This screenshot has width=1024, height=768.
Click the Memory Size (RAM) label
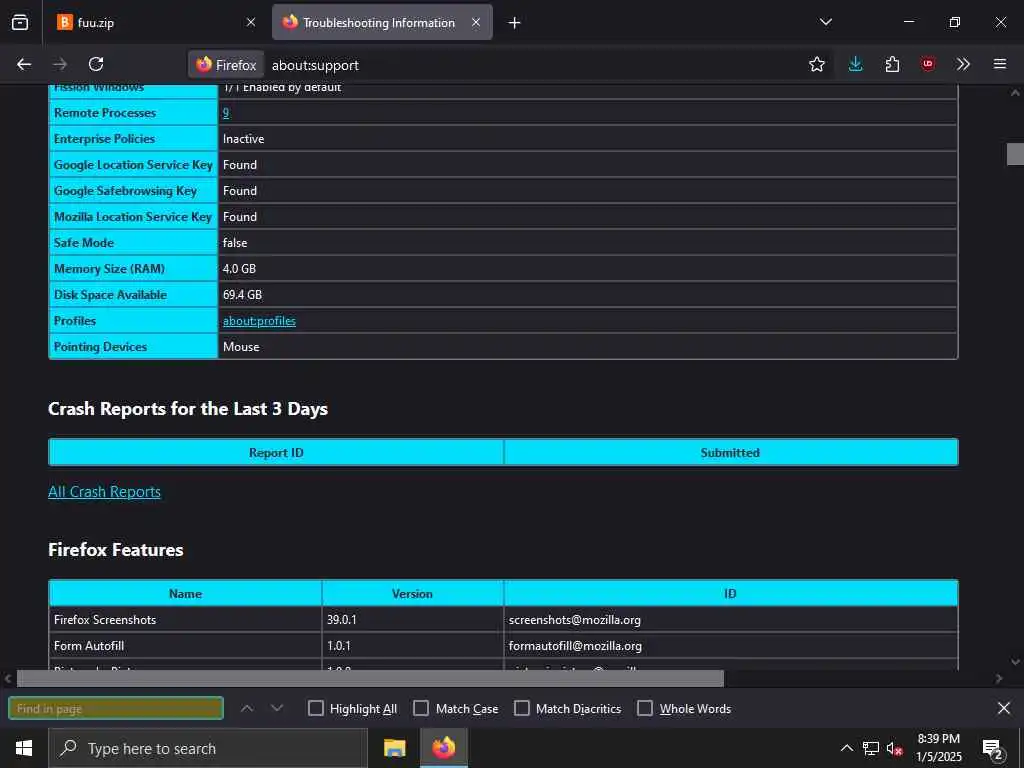tap(109, 268)
